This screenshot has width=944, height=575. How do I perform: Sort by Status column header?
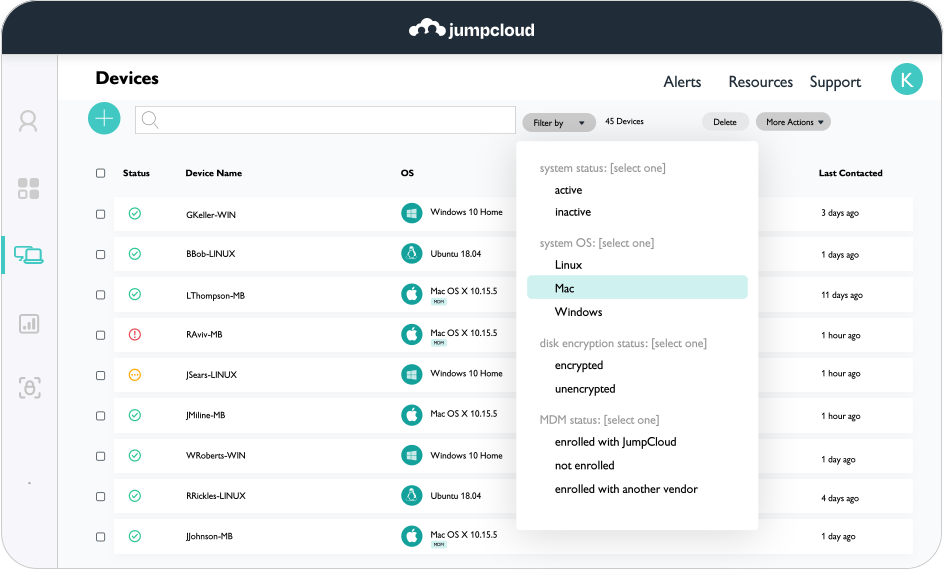click(x=136, y=173)
